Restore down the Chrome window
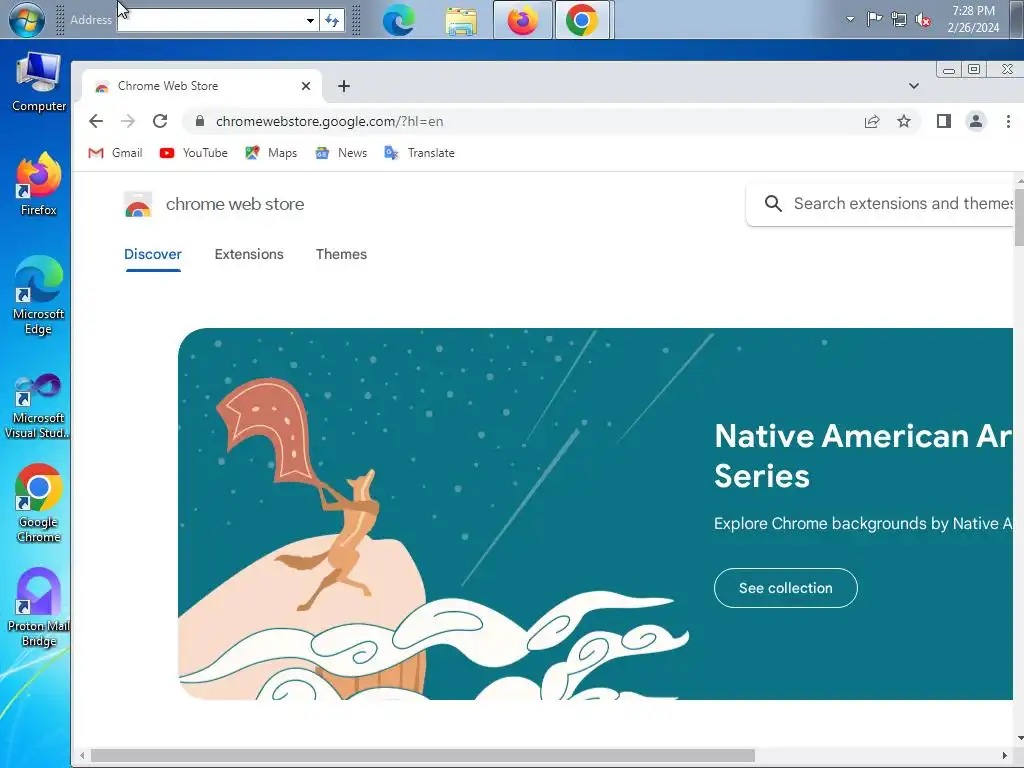The image size is (1024, 768). point(974,69)
